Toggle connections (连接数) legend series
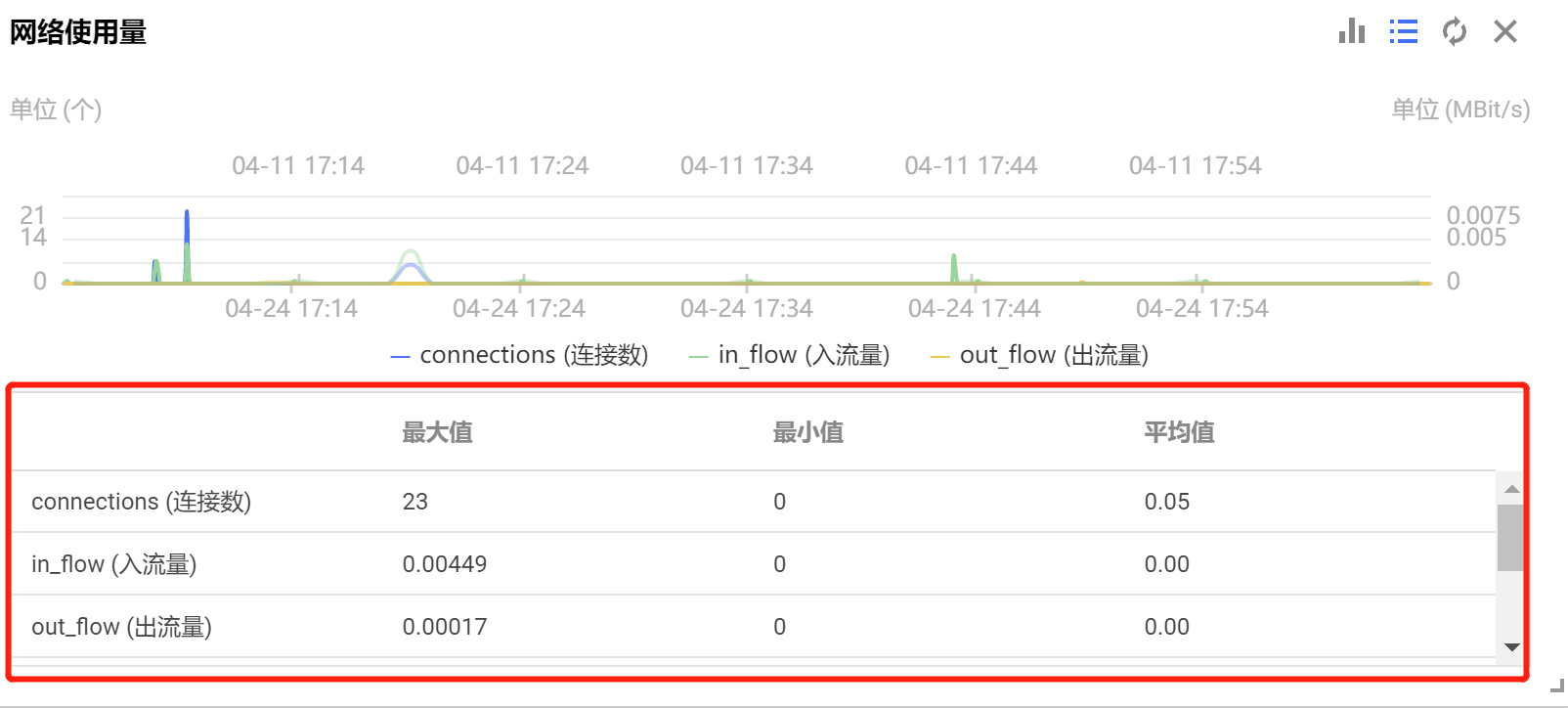Screen dimensions: 1568x708 click(x=519, y=355)
